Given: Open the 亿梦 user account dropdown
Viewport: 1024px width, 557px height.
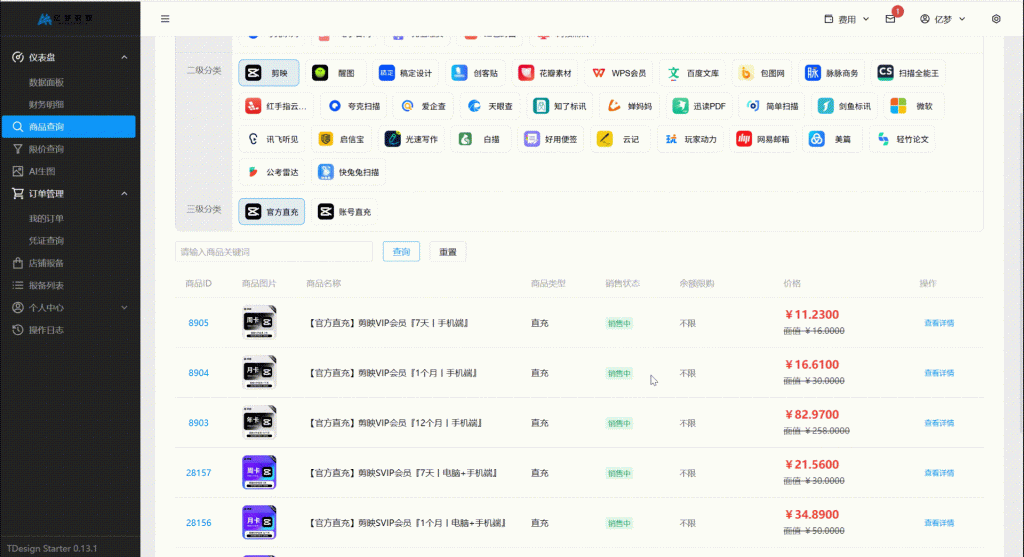Looking at the screenshot, I should click(942, 19).
